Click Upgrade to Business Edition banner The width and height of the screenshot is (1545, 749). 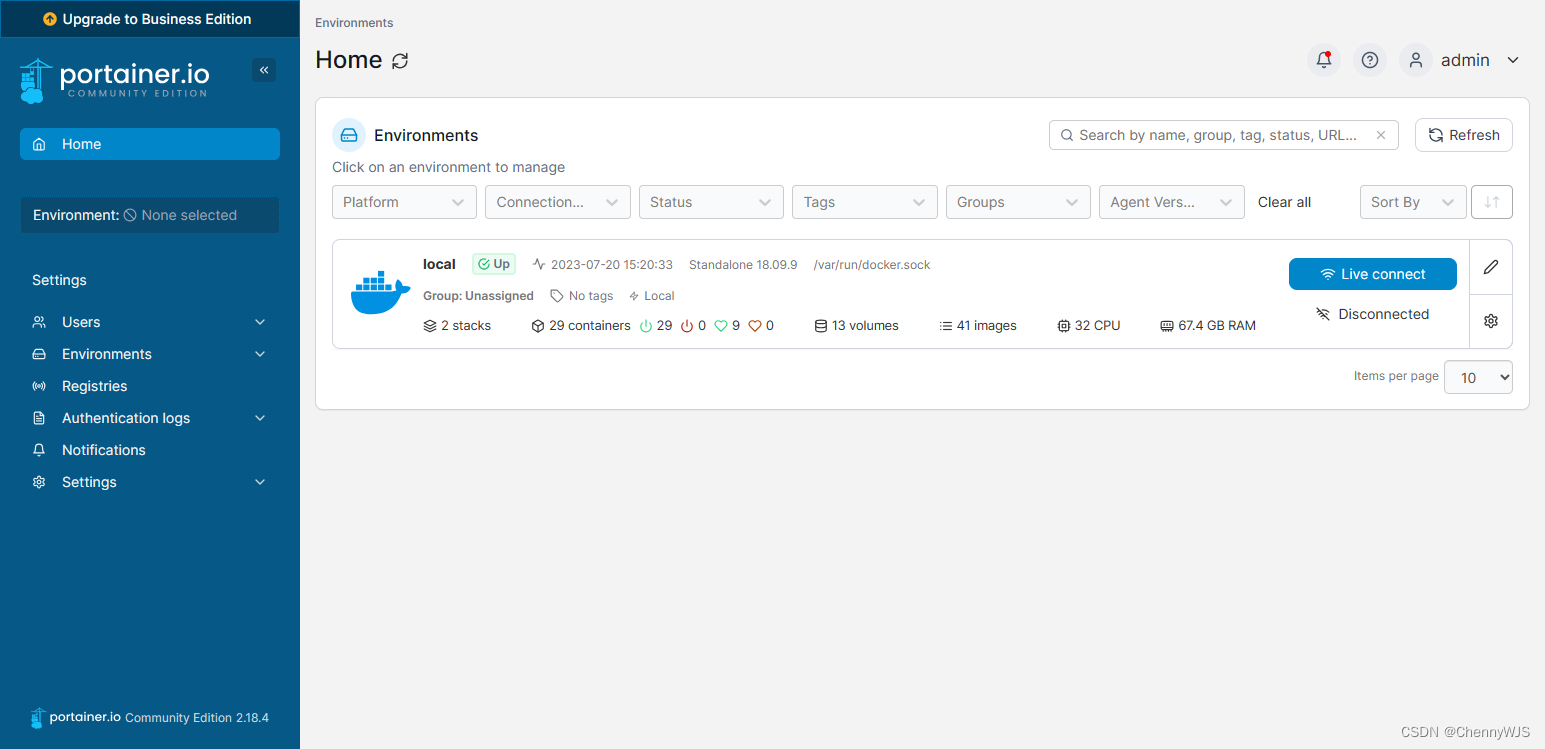click(148, 19)
